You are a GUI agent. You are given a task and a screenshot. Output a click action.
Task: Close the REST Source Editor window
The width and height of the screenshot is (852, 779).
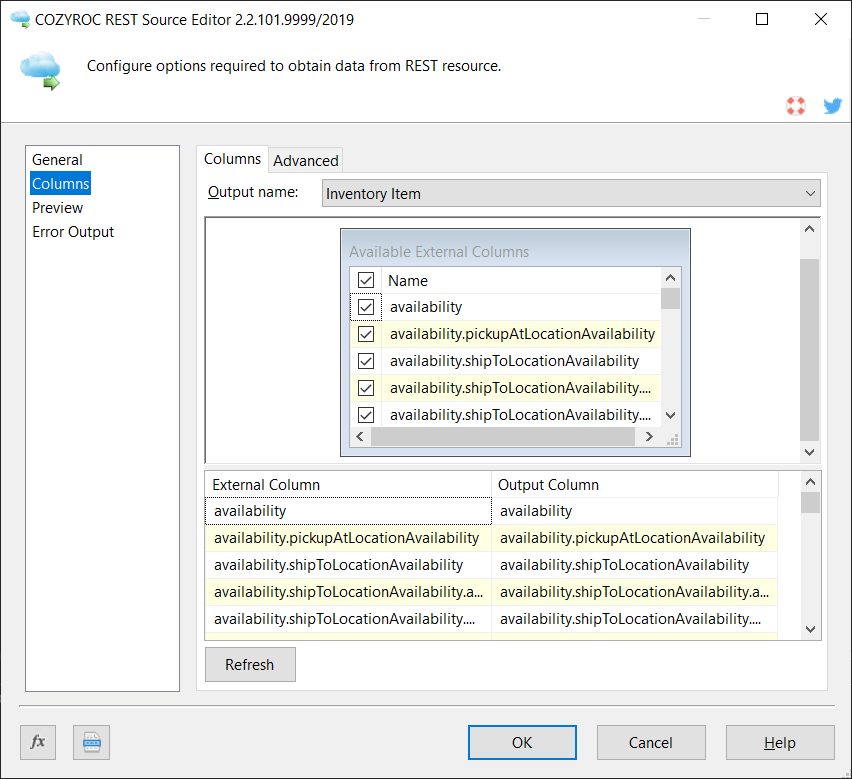coord(821,19)
